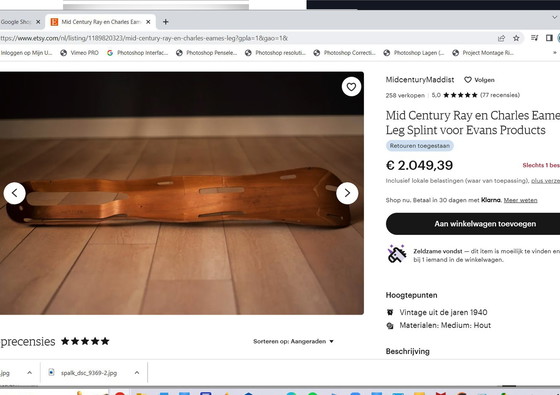Expand the bookmarks overflow chevron
Screen dimensions: 560x395
click(555, 53)
